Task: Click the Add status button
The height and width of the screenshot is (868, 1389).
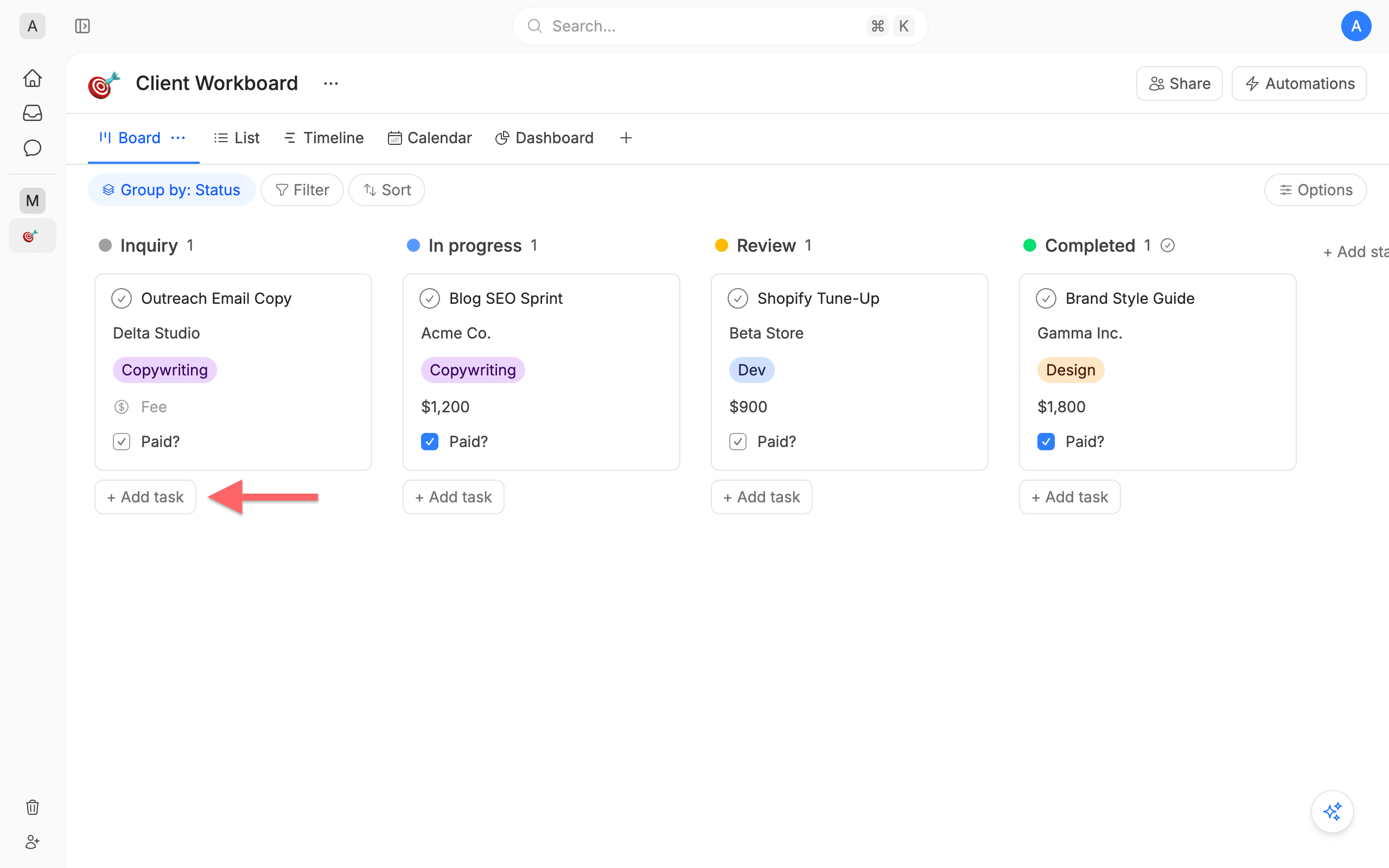Action: pos(1356,252)
